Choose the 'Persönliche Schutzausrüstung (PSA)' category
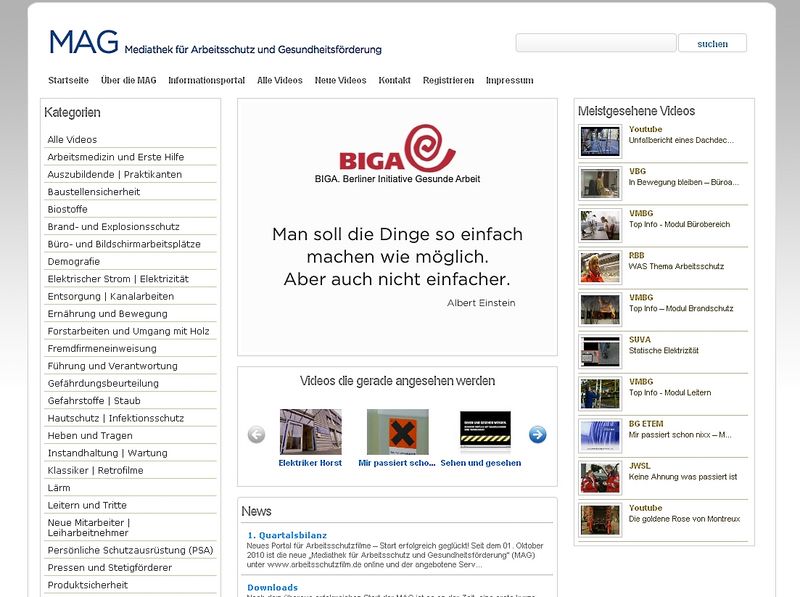This screenshot has width=800, height=597. [x=130, y=550]
